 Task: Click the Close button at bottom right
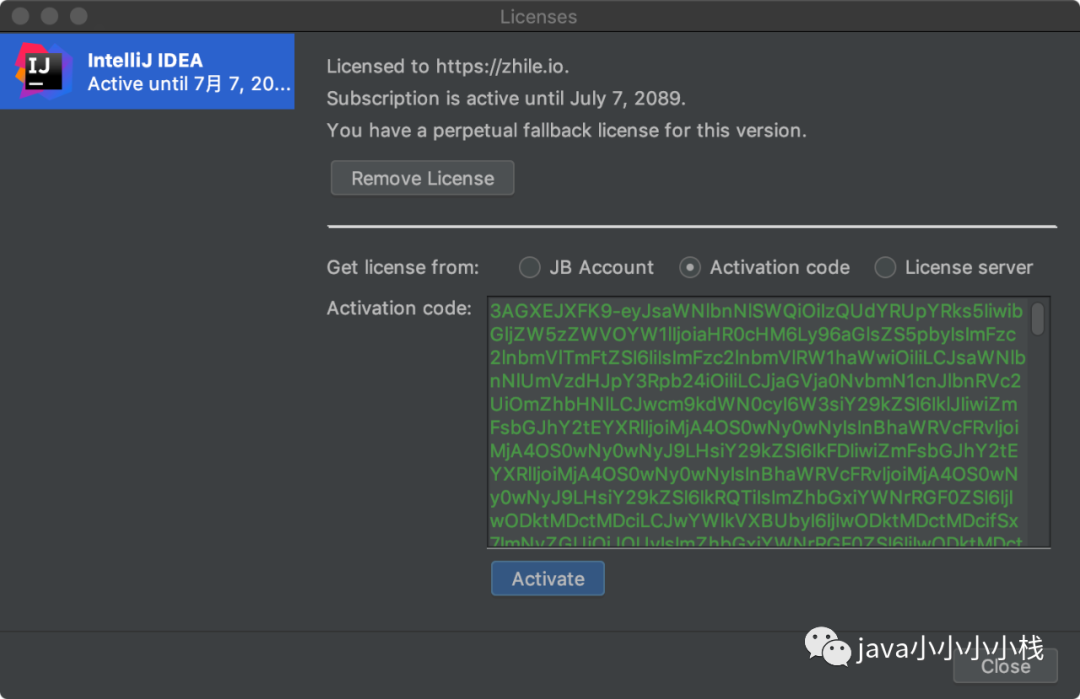click(1006, 666)
